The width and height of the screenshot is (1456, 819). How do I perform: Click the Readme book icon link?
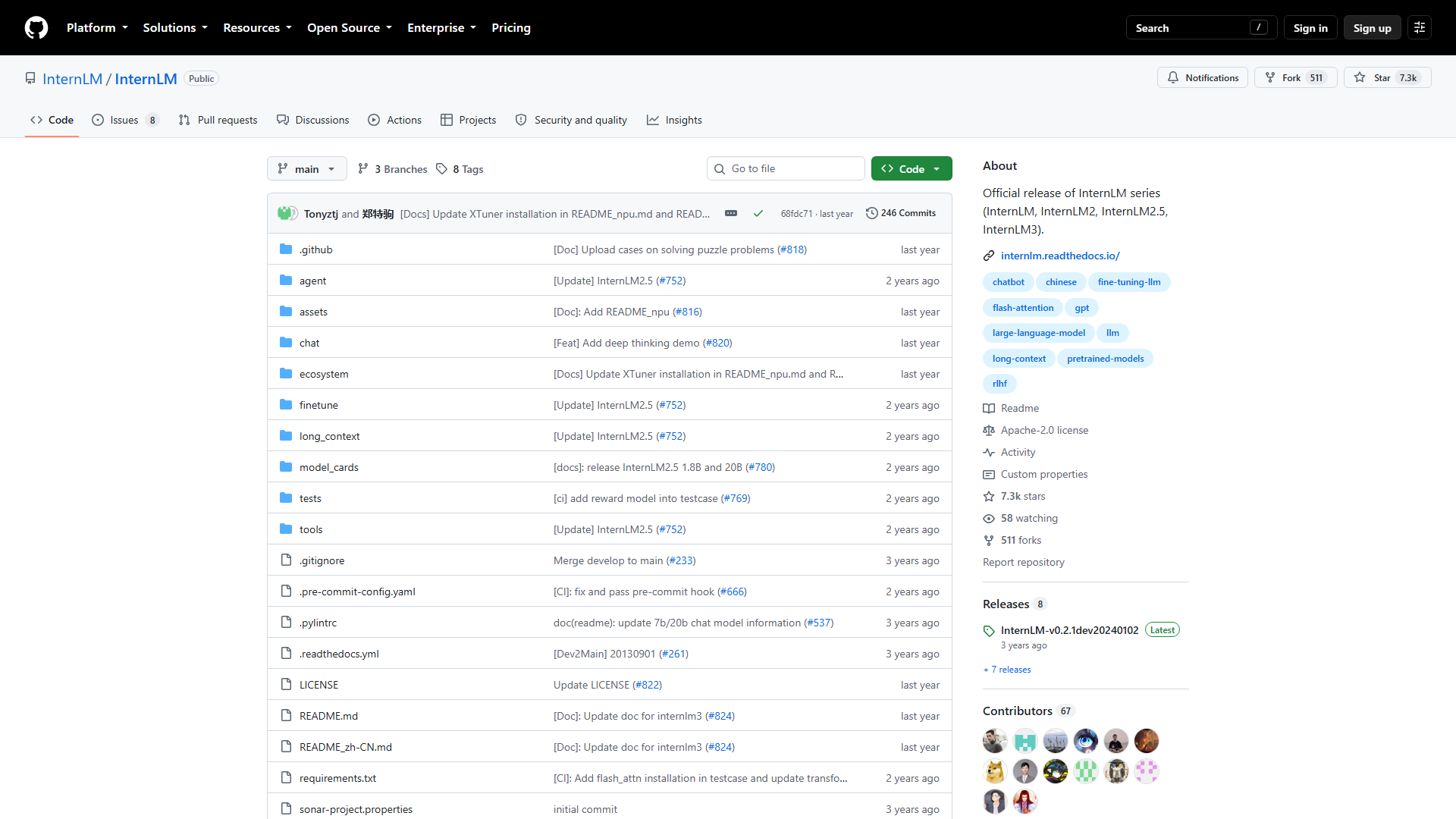(1011, 408)
